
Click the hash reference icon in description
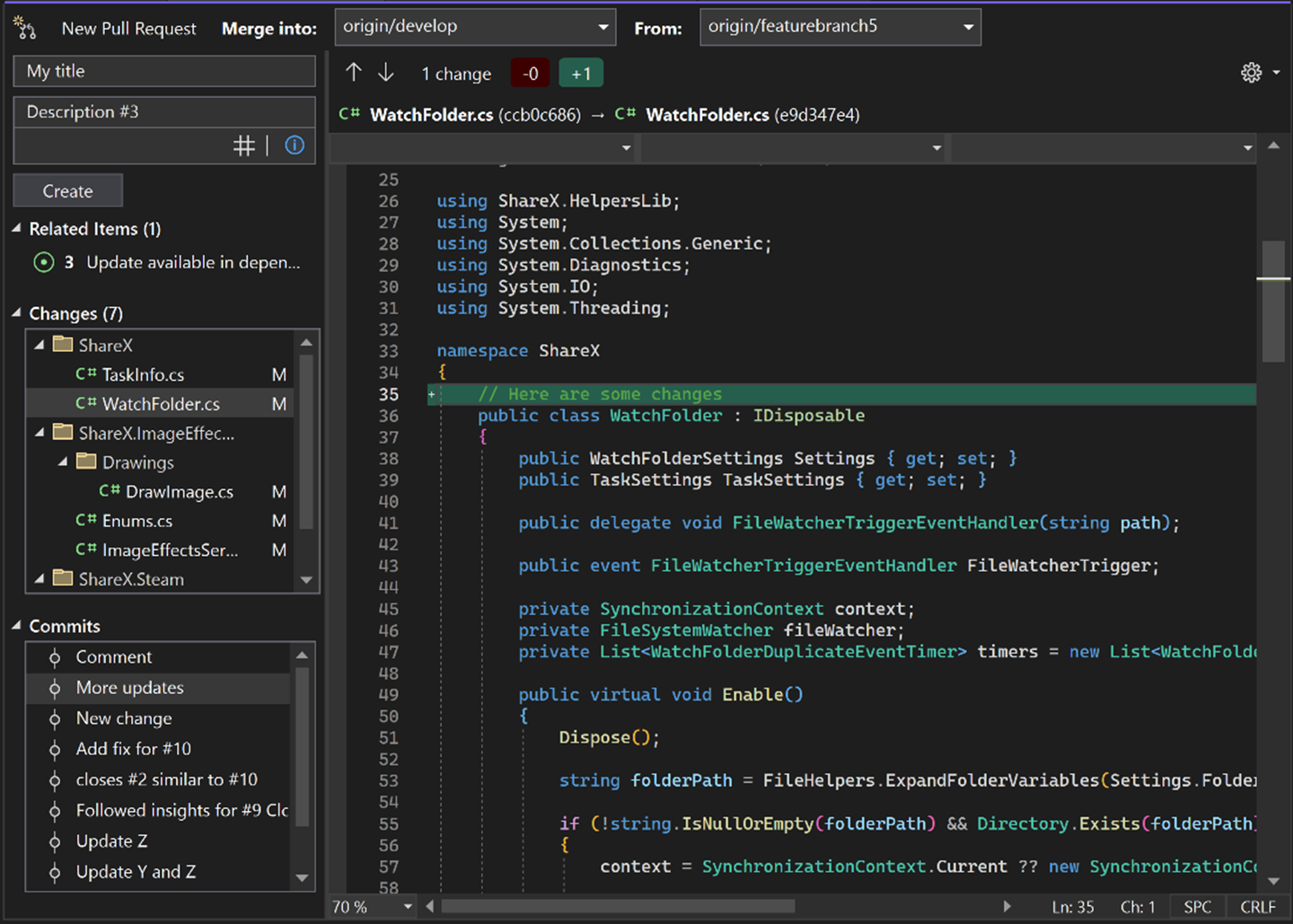click(x=243, y=145)
